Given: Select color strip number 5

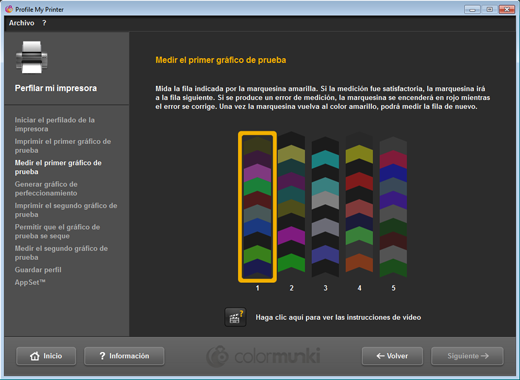Looking at the screenshot, I should coord(393,207).
